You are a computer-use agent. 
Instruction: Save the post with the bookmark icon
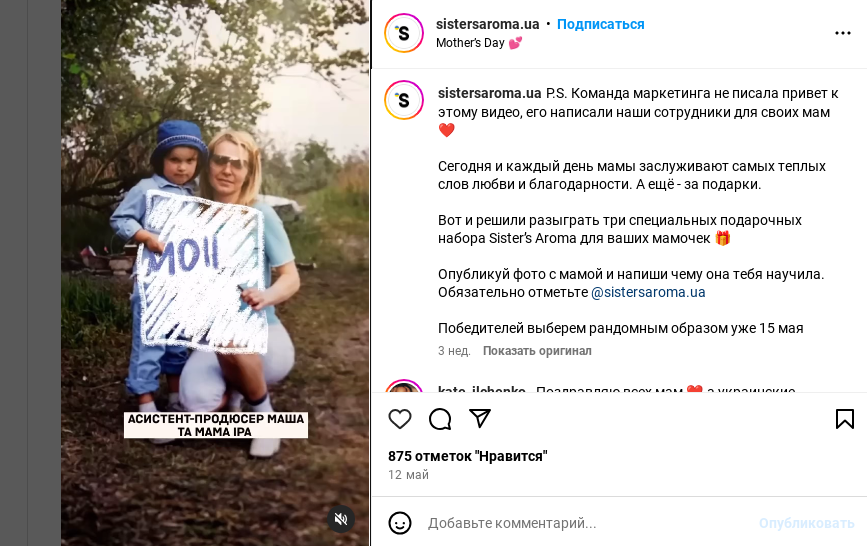[x=844, y=419]
